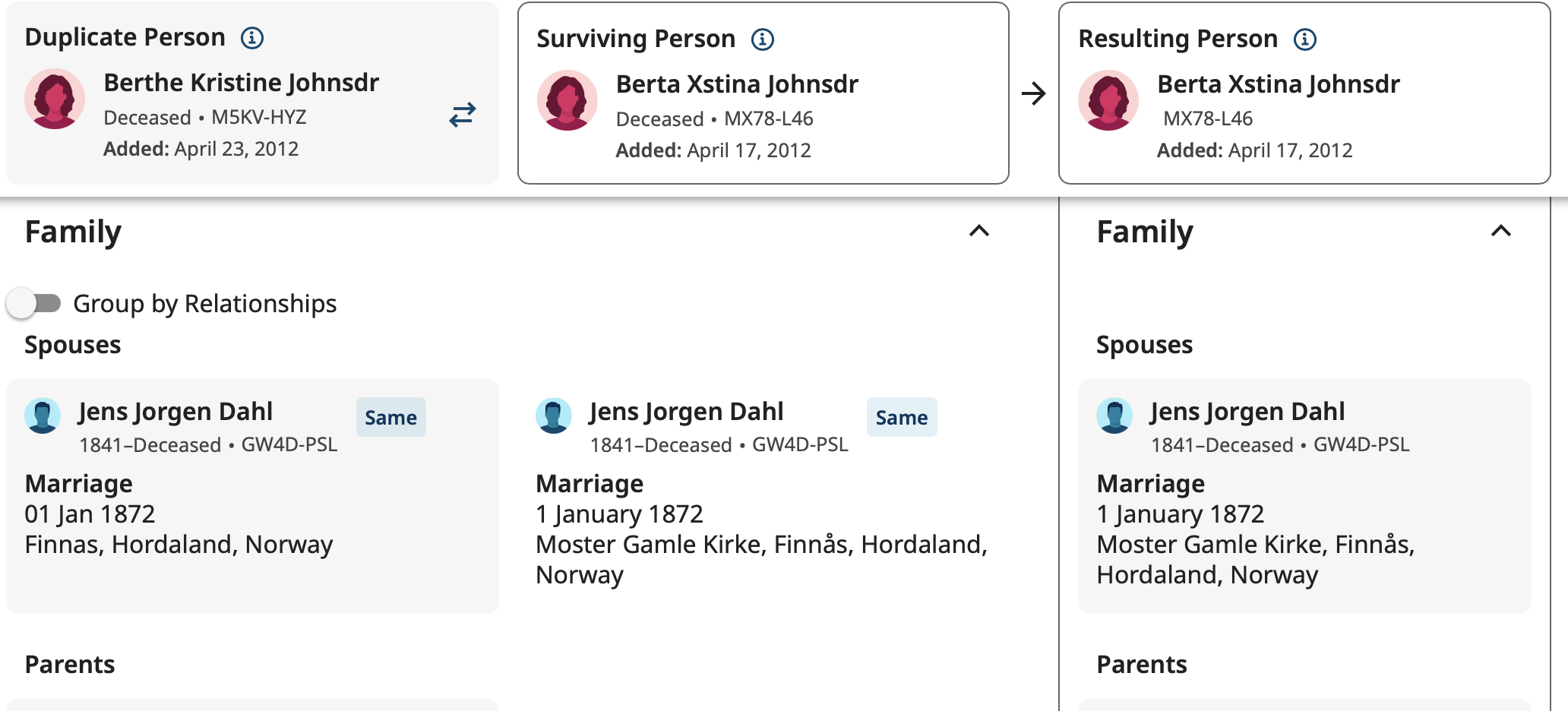Click the Resulting Person info icon
The image size is (1568, 711).
click(x=1304, y=39)
